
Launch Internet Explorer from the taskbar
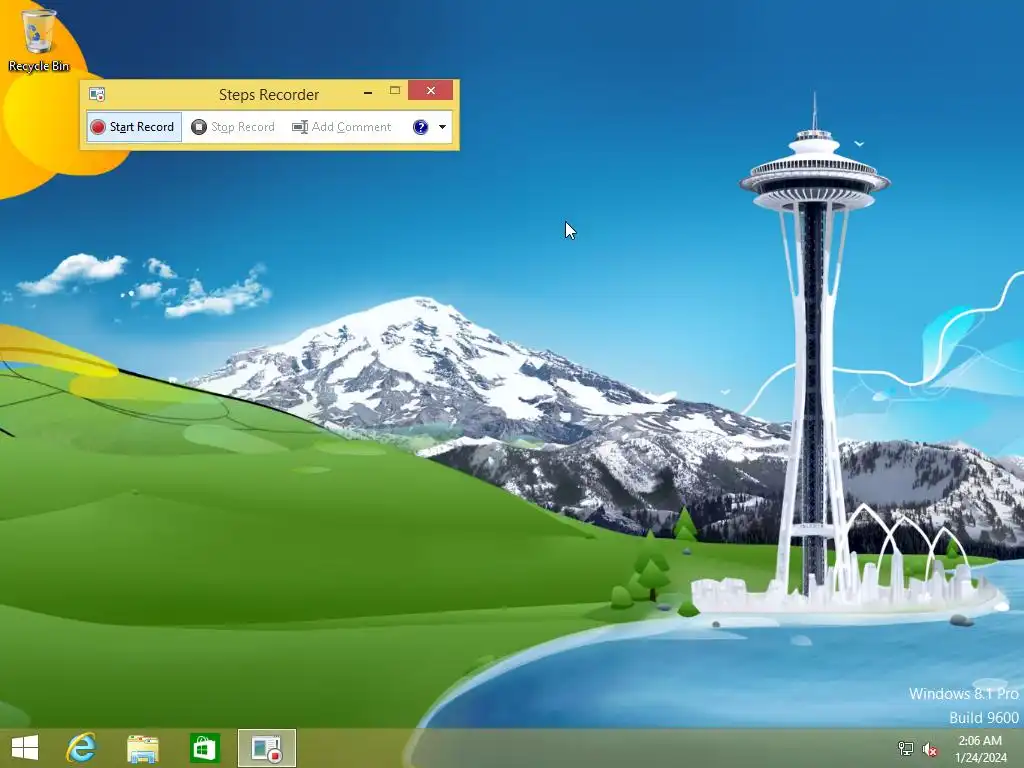82,748
